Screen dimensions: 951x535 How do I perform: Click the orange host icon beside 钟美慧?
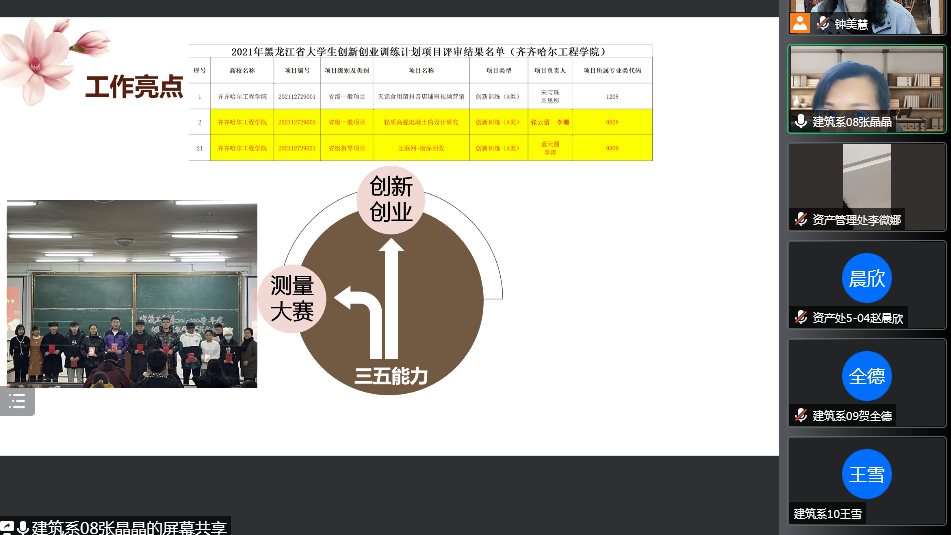[x=799, y=23]
